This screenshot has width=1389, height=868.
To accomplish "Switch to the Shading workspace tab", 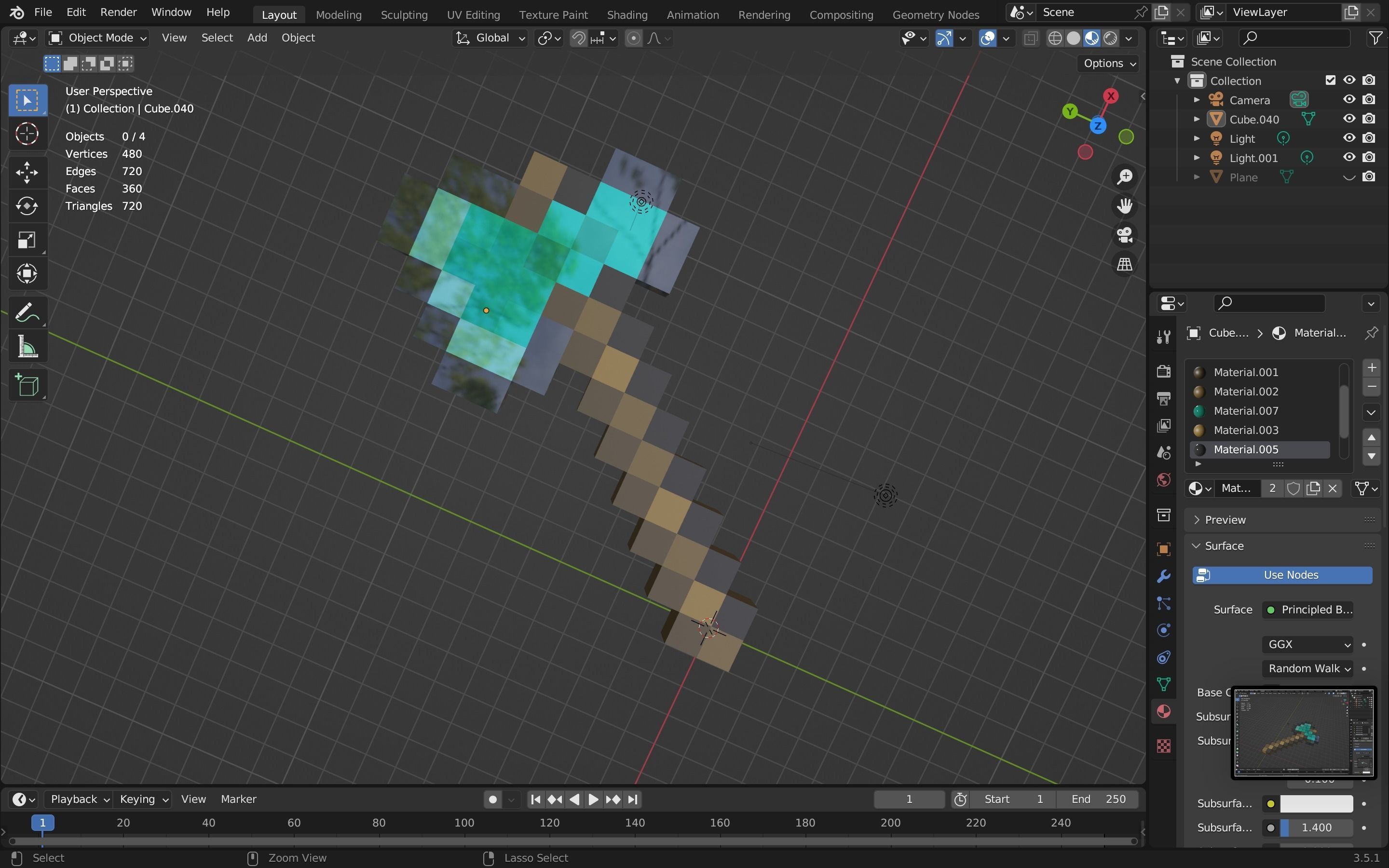I will (627, 14).
